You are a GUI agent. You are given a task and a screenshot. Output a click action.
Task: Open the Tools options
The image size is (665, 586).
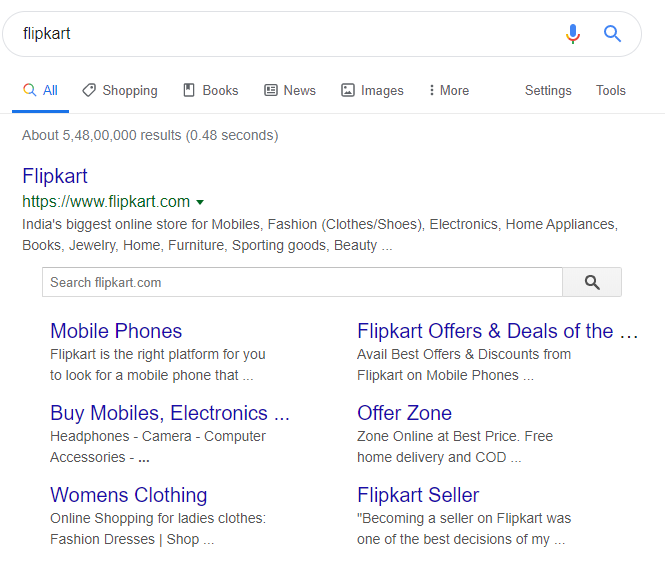coord(610,90)
